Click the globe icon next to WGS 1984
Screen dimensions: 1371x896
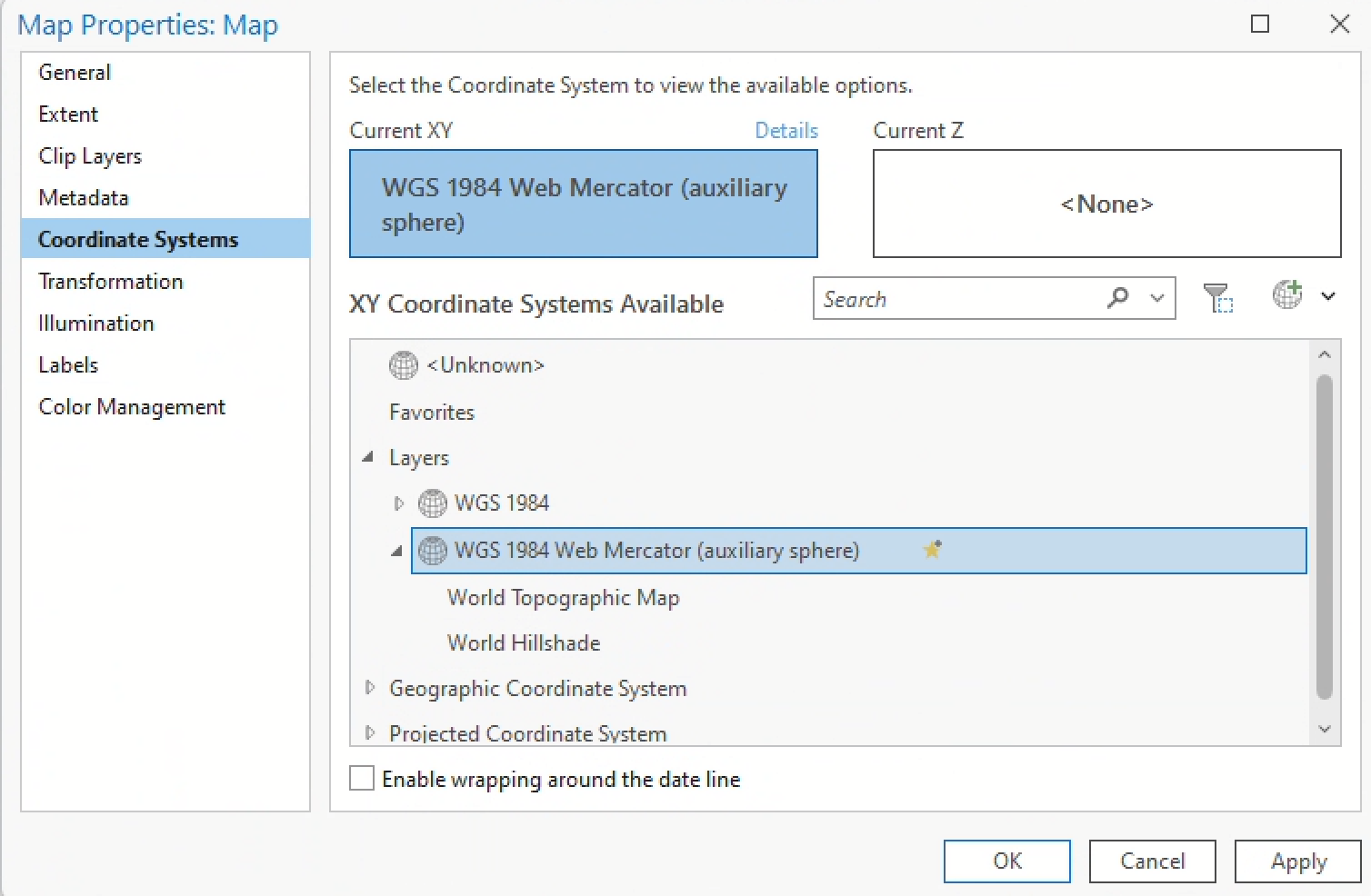click(433, 503)
